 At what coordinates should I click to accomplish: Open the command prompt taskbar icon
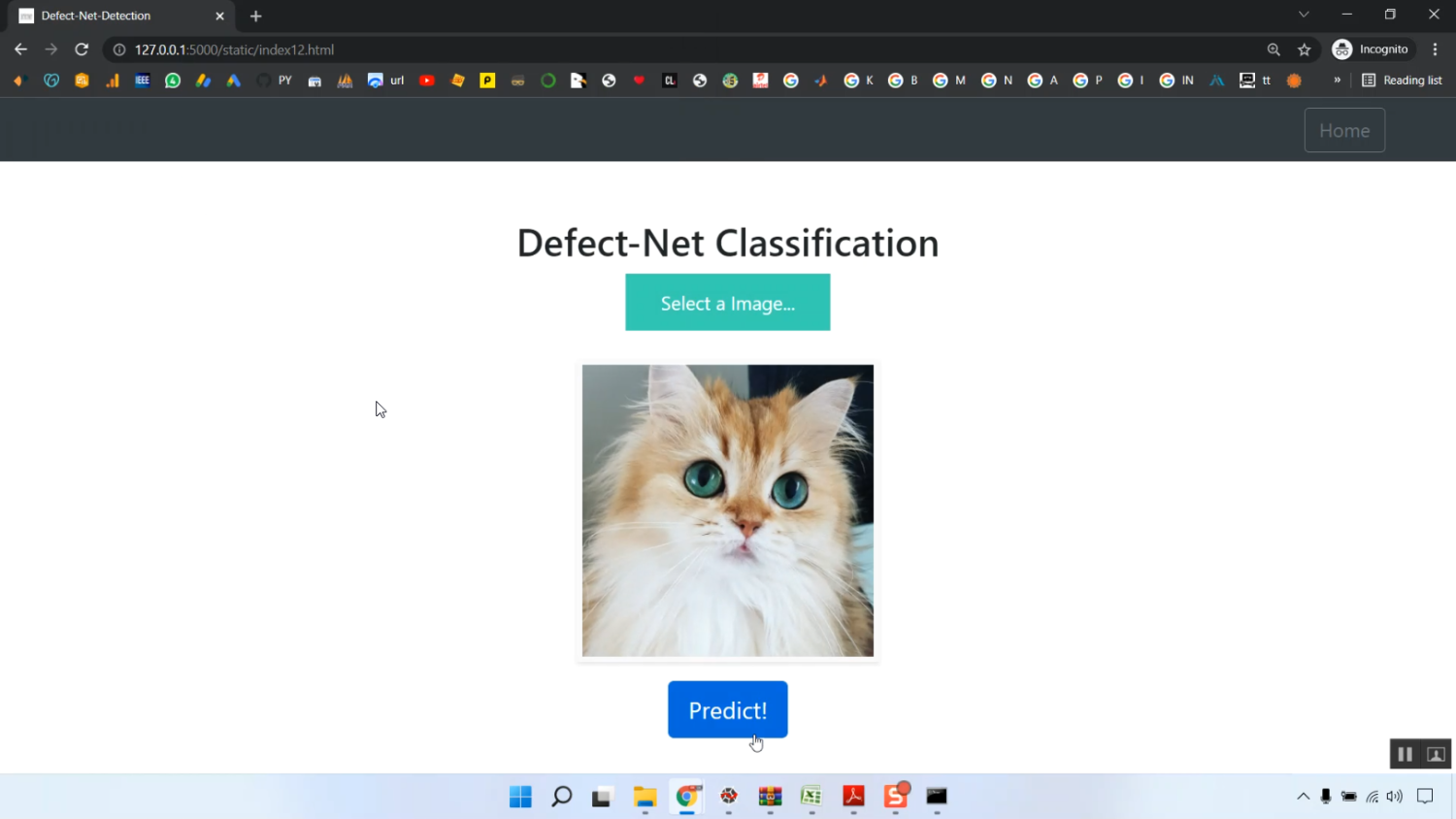937,797
